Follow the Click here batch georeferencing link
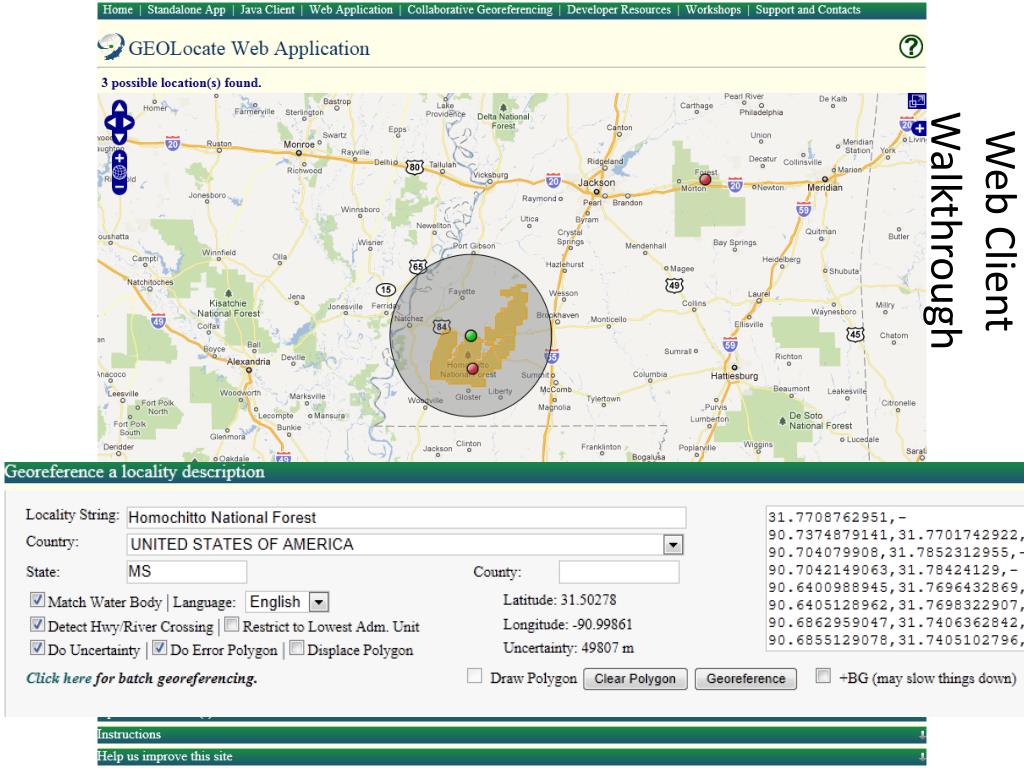Image resolution: width=1024 pixels, height=768 pixels. tap(59, 679)
